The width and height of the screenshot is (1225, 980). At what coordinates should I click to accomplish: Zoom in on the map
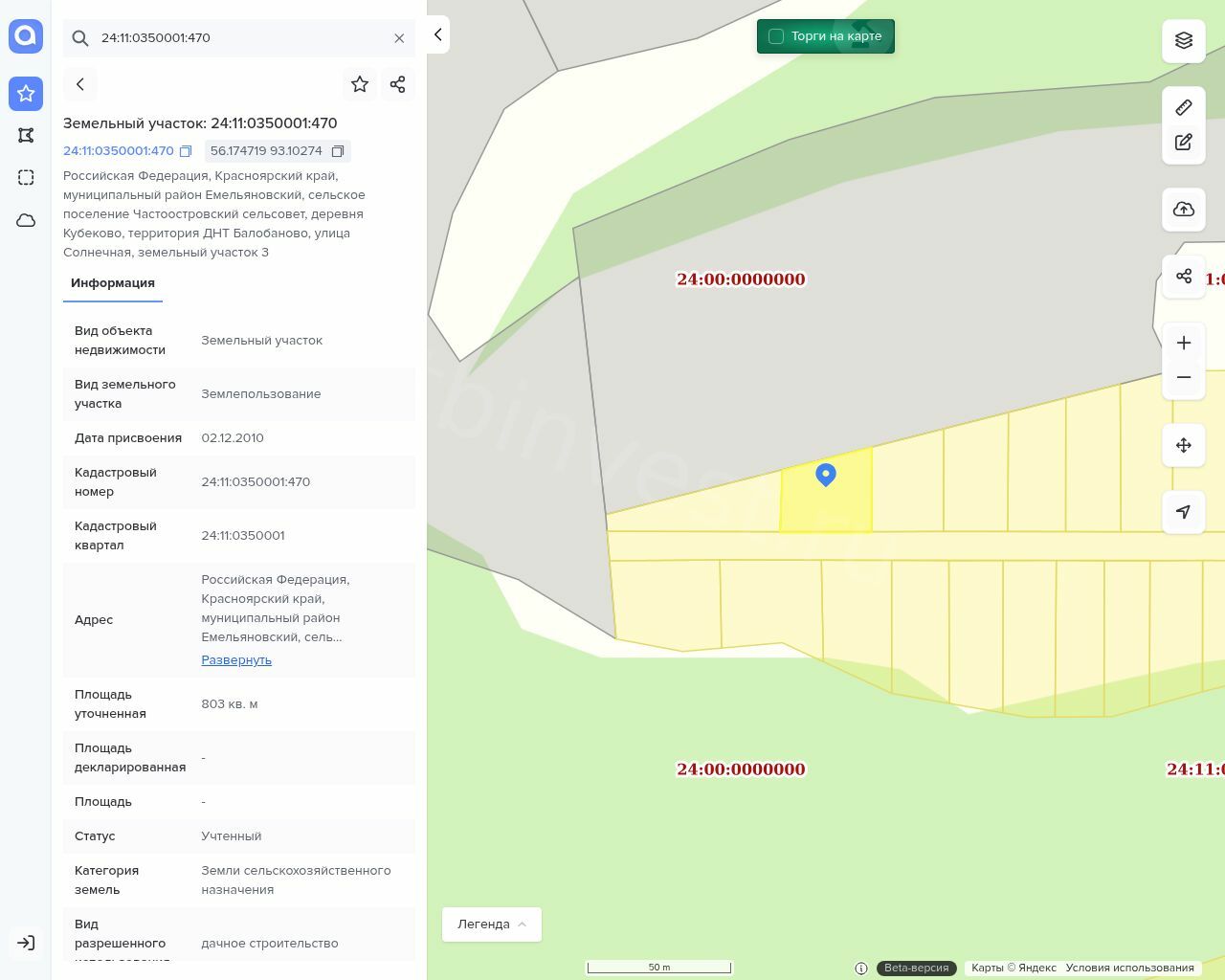(1184, 343)
